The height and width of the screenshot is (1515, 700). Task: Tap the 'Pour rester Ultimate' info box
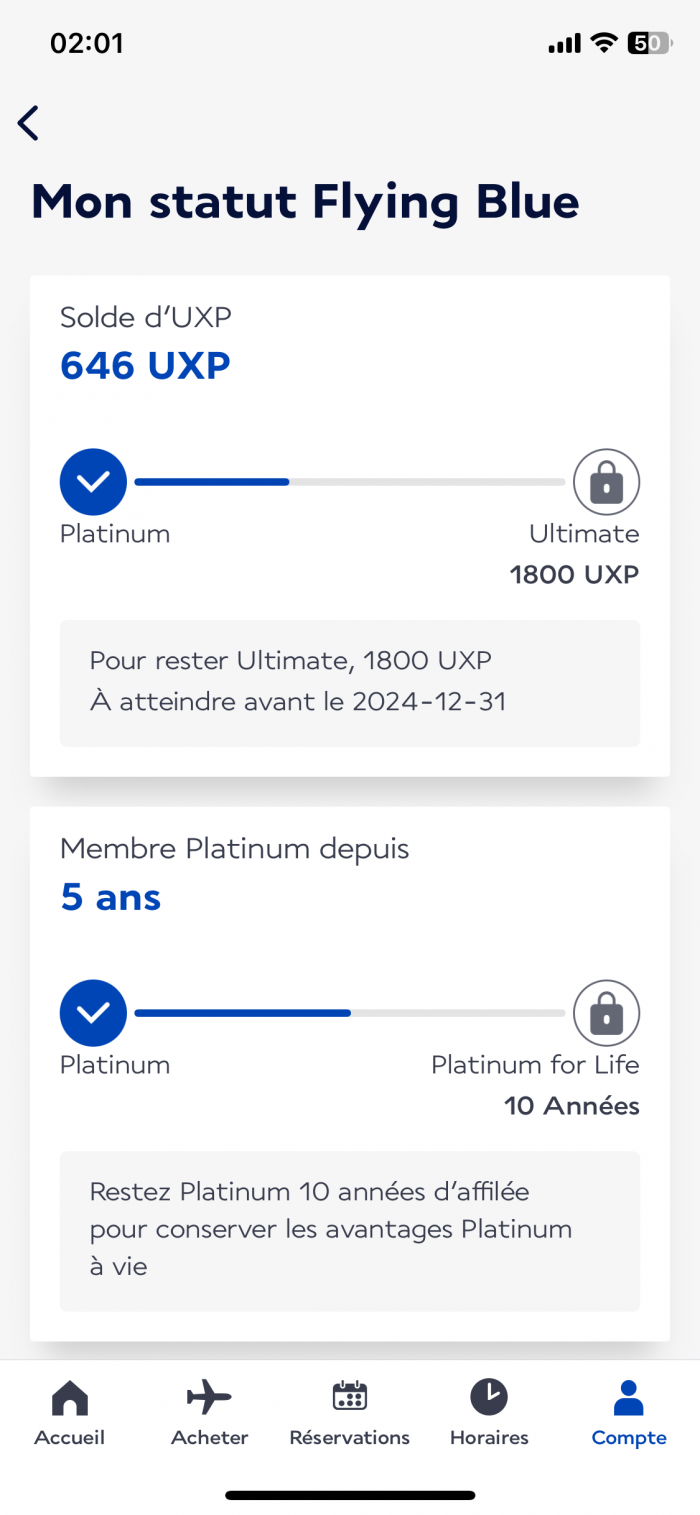click(350, 683)
